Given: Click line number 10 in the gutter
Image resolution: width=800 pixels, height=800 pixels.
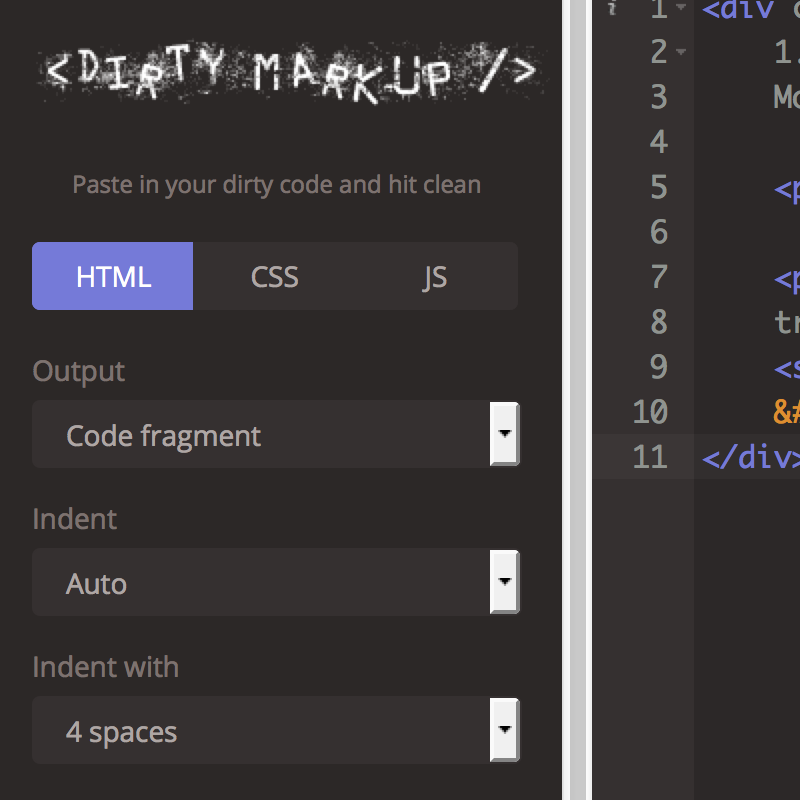Looking at the screenshot, I should click(650, 412).
